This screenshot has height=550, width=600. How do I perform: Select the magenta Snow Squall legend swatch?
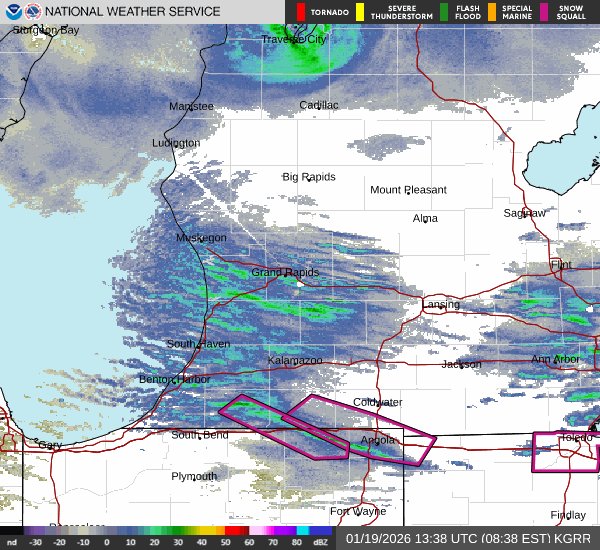547,12
